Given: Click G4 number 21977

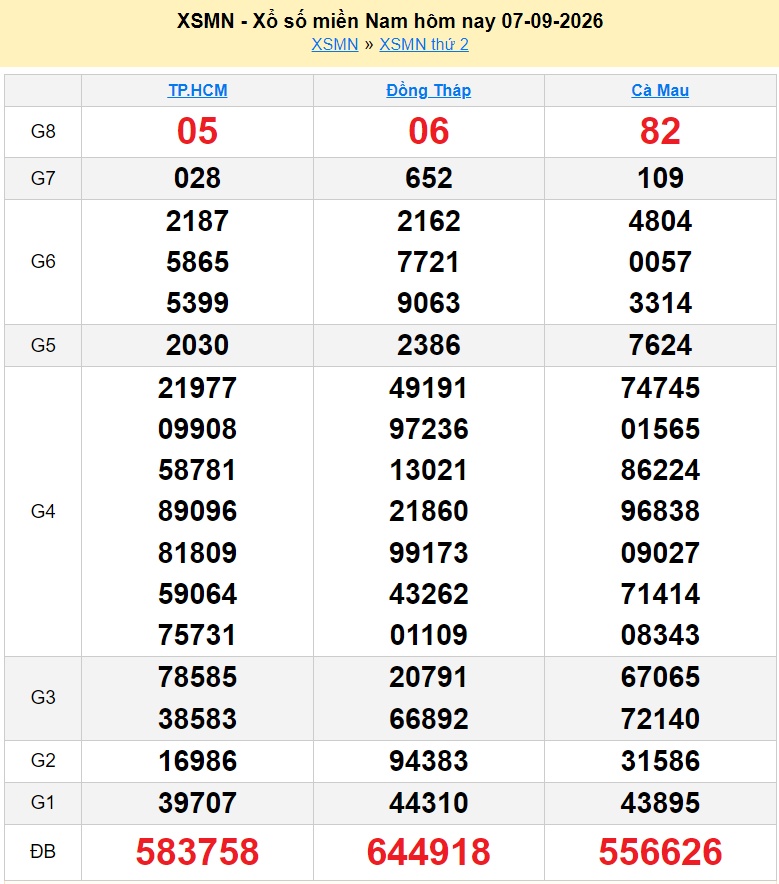Looking at the screenshot, I should pyautogui.click(x=197, y=388).
